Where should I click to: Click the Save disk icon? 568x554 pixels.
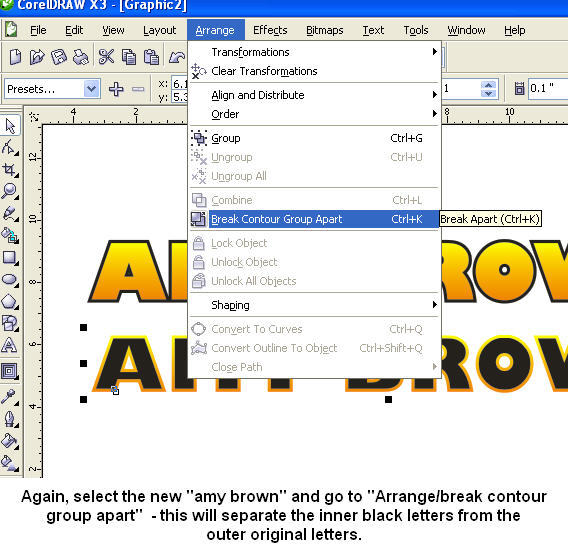pos(59,57)
